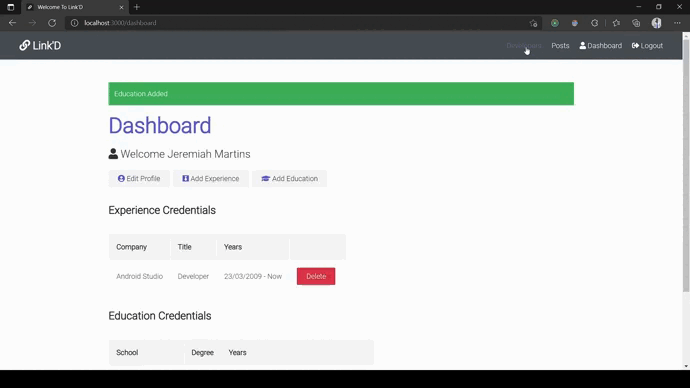The image size is (690, 388).
Task: Log out using the Logout link
Action: pyautogui.click(x=647, y=46)
